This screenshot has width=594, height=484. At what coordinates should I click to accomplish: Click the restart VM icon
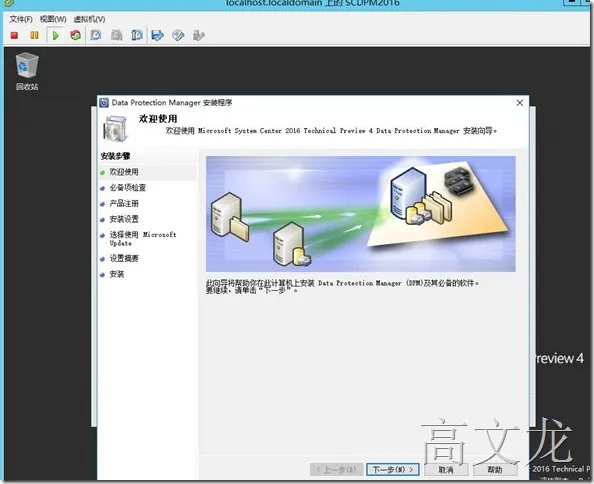(76, 35)
